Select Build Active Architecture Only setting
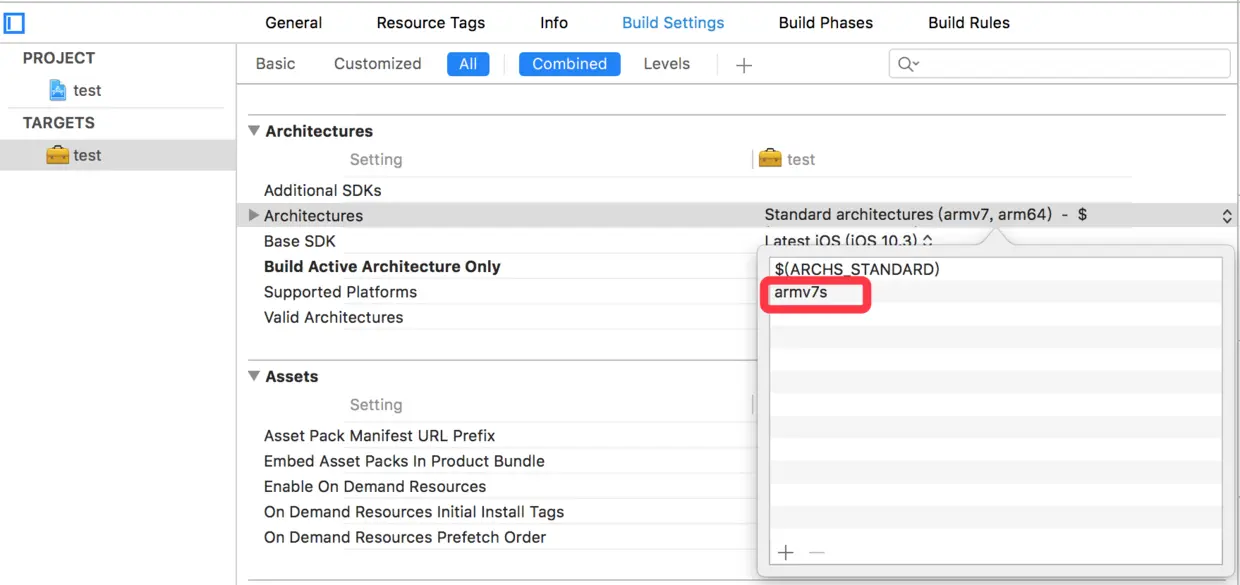Viewport: 1240px width, 585px height. pyautogui.click(x=382, y=266)
